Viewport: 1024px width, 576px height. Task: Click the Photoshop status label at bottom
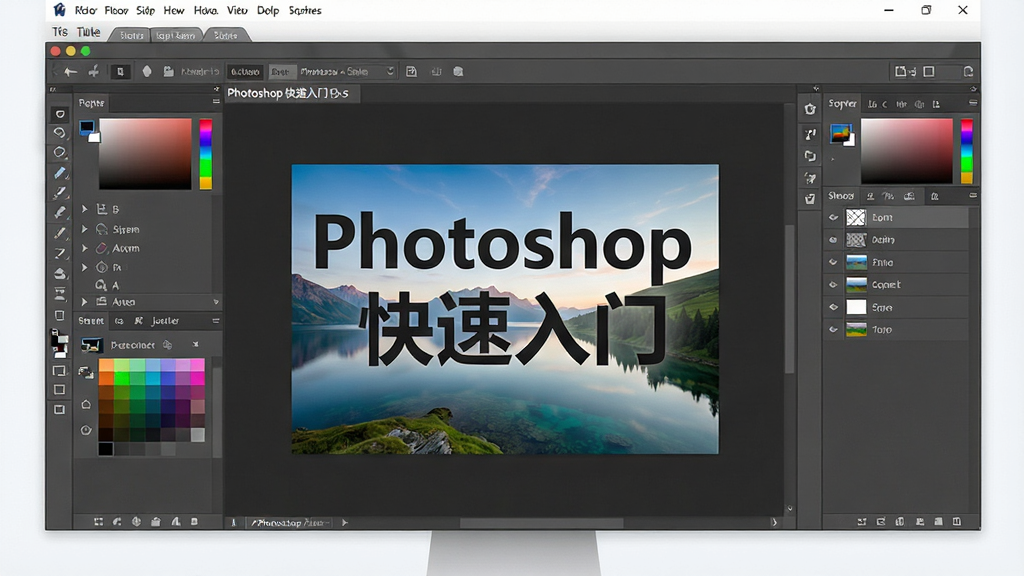coord(289,522)
